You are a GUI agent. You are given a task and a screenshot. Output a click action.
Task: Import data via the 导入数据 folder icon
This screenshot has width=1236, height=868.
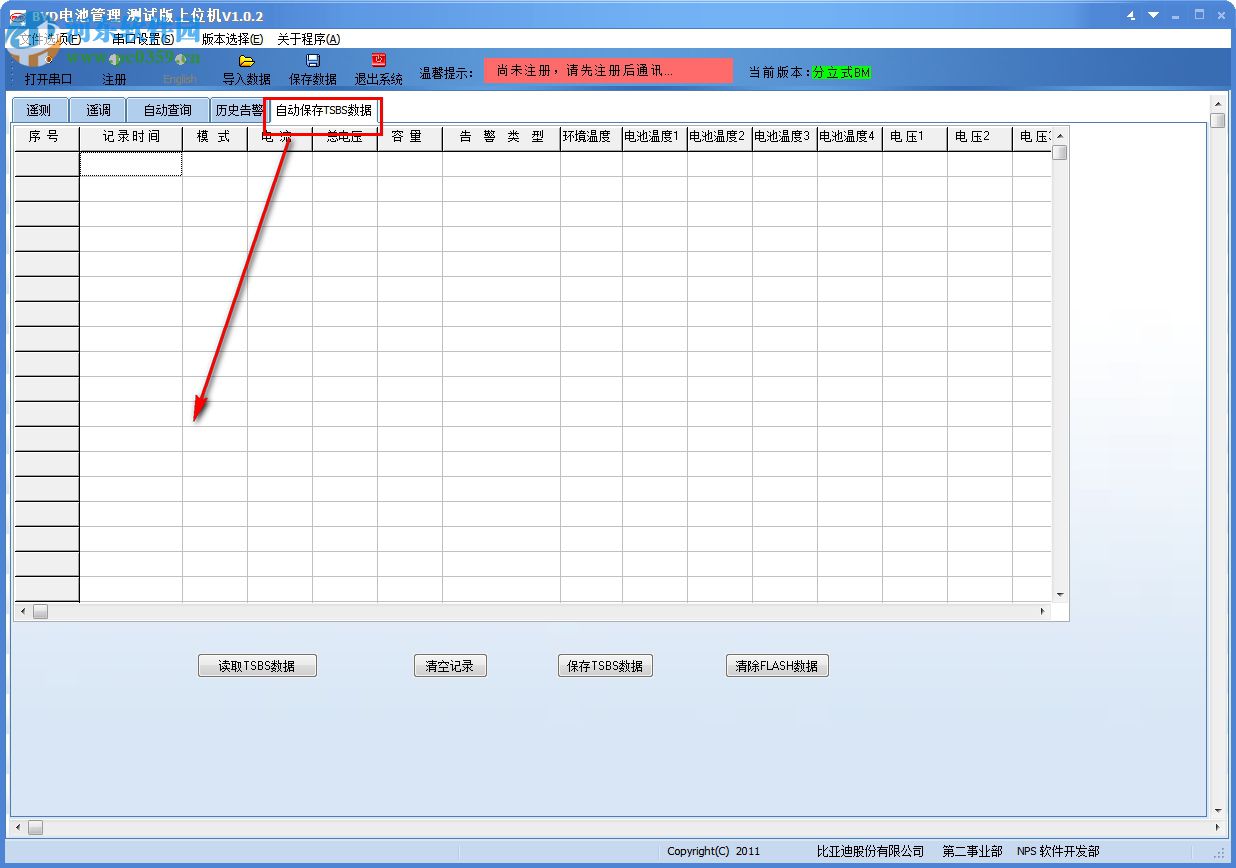pos(246,69)
